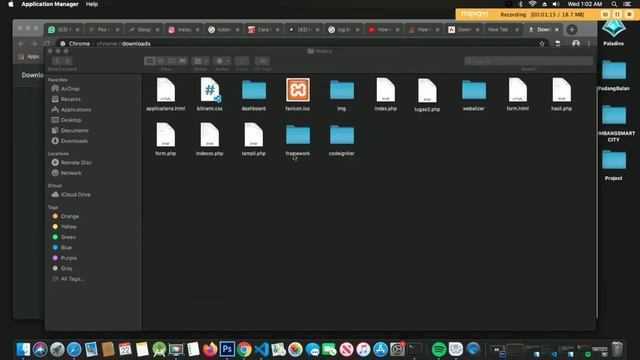Open the img folder

(342, 94)
